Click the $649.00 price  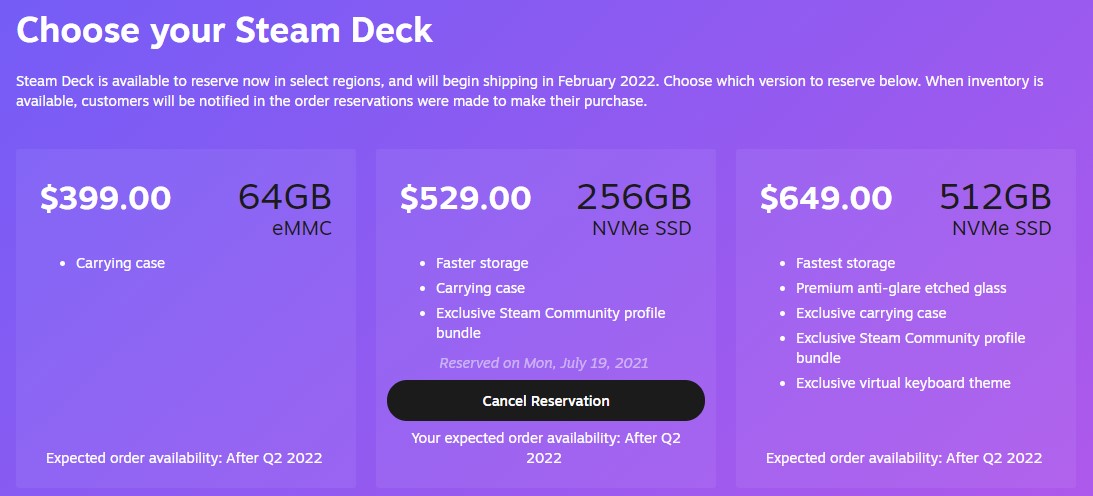[x=825, y=198]
